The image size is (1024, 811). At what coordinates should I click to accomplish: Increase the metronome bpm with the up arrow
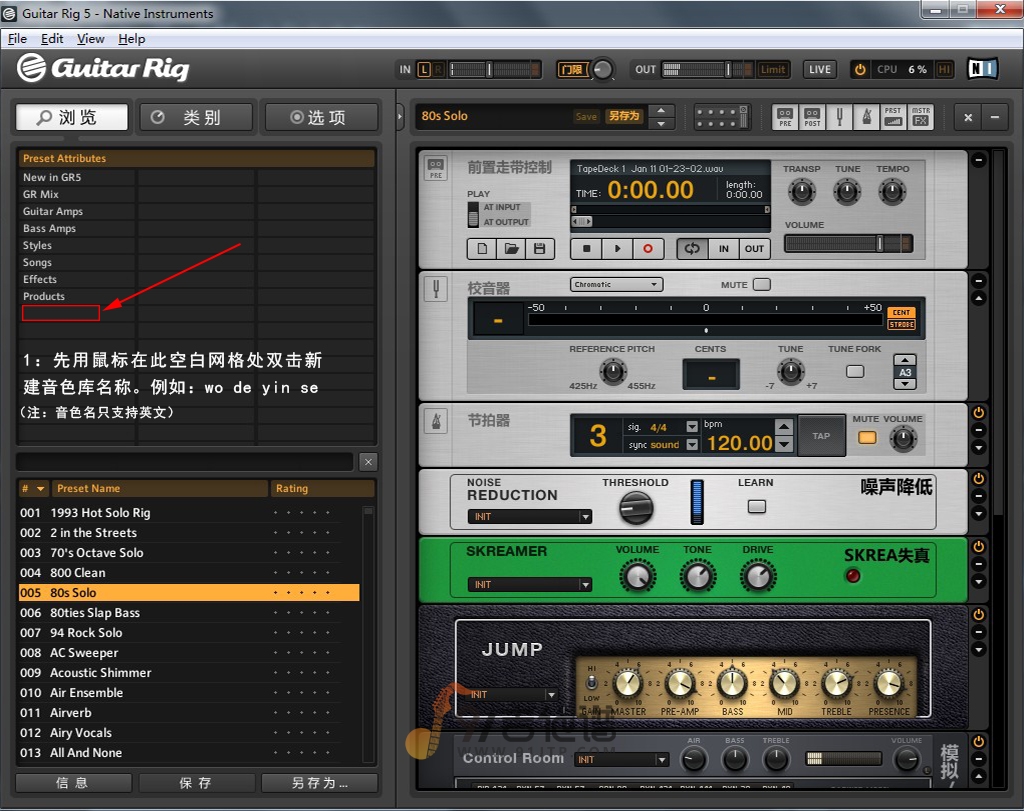[784, 426]
